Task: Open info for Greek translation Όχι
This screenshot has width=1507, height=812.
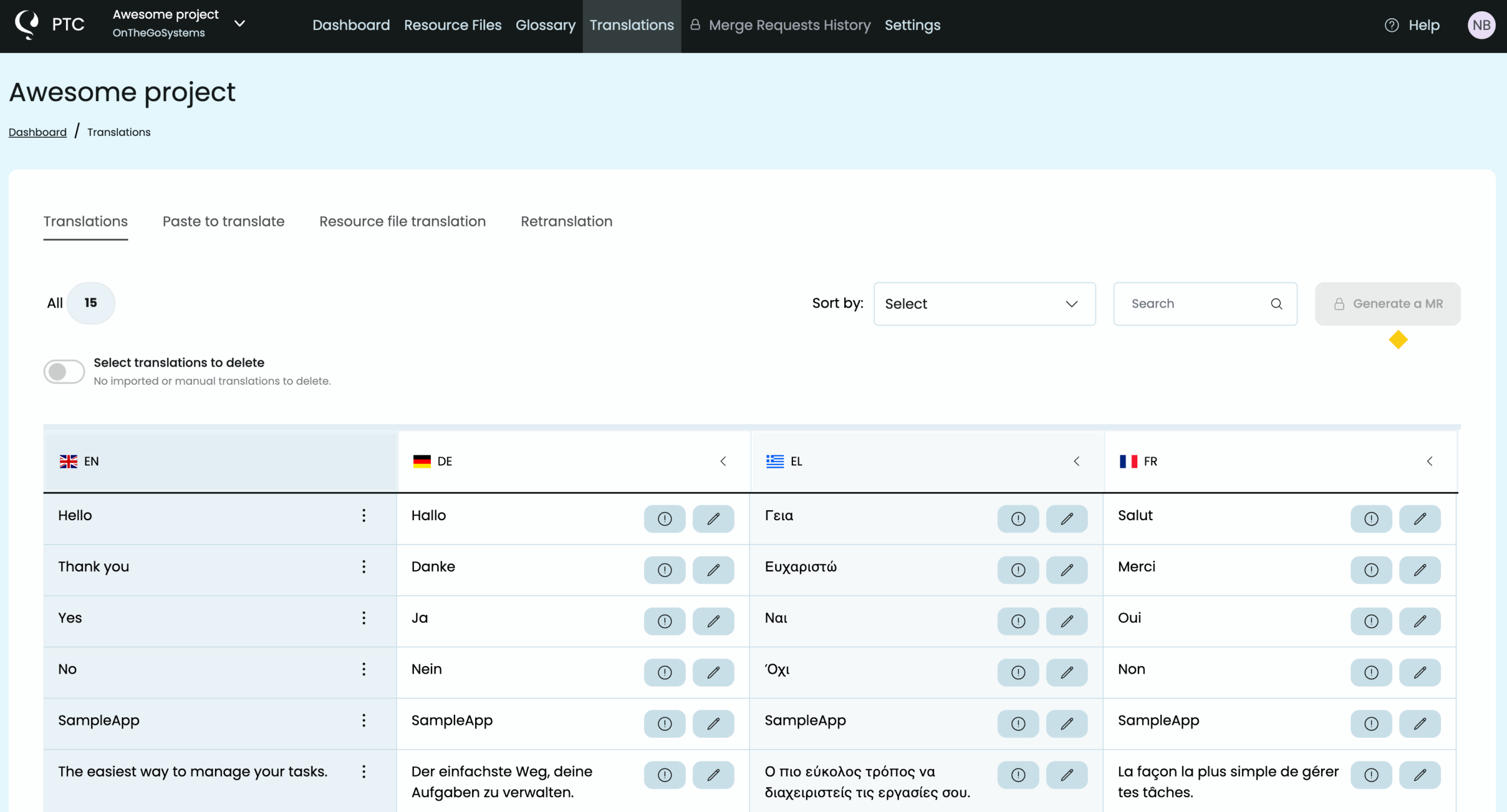Action: pos(1018,672)
